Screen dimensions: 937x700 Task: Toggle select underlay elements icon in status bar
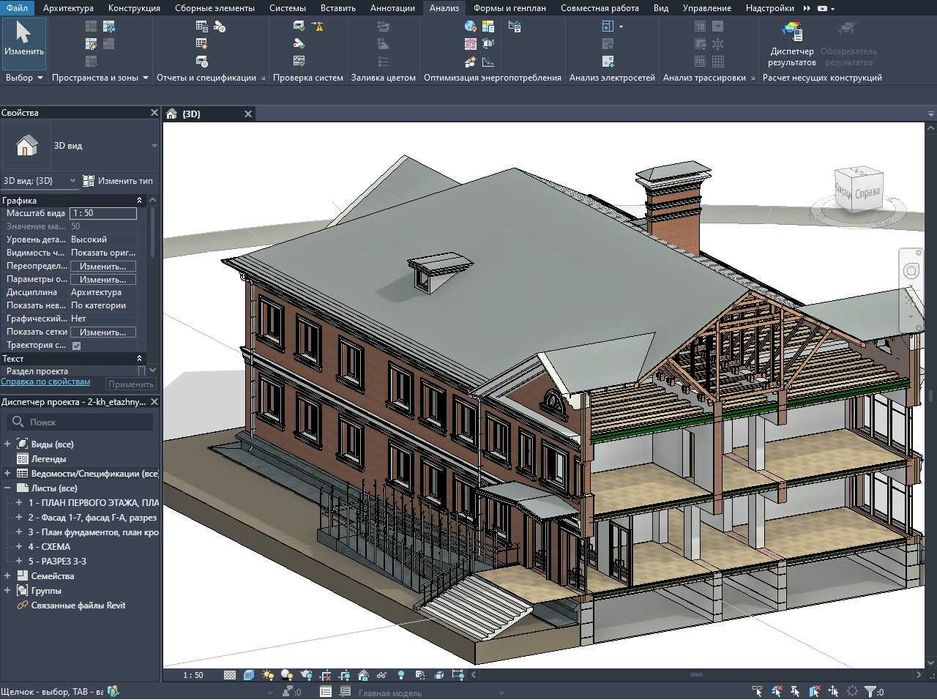776,691
